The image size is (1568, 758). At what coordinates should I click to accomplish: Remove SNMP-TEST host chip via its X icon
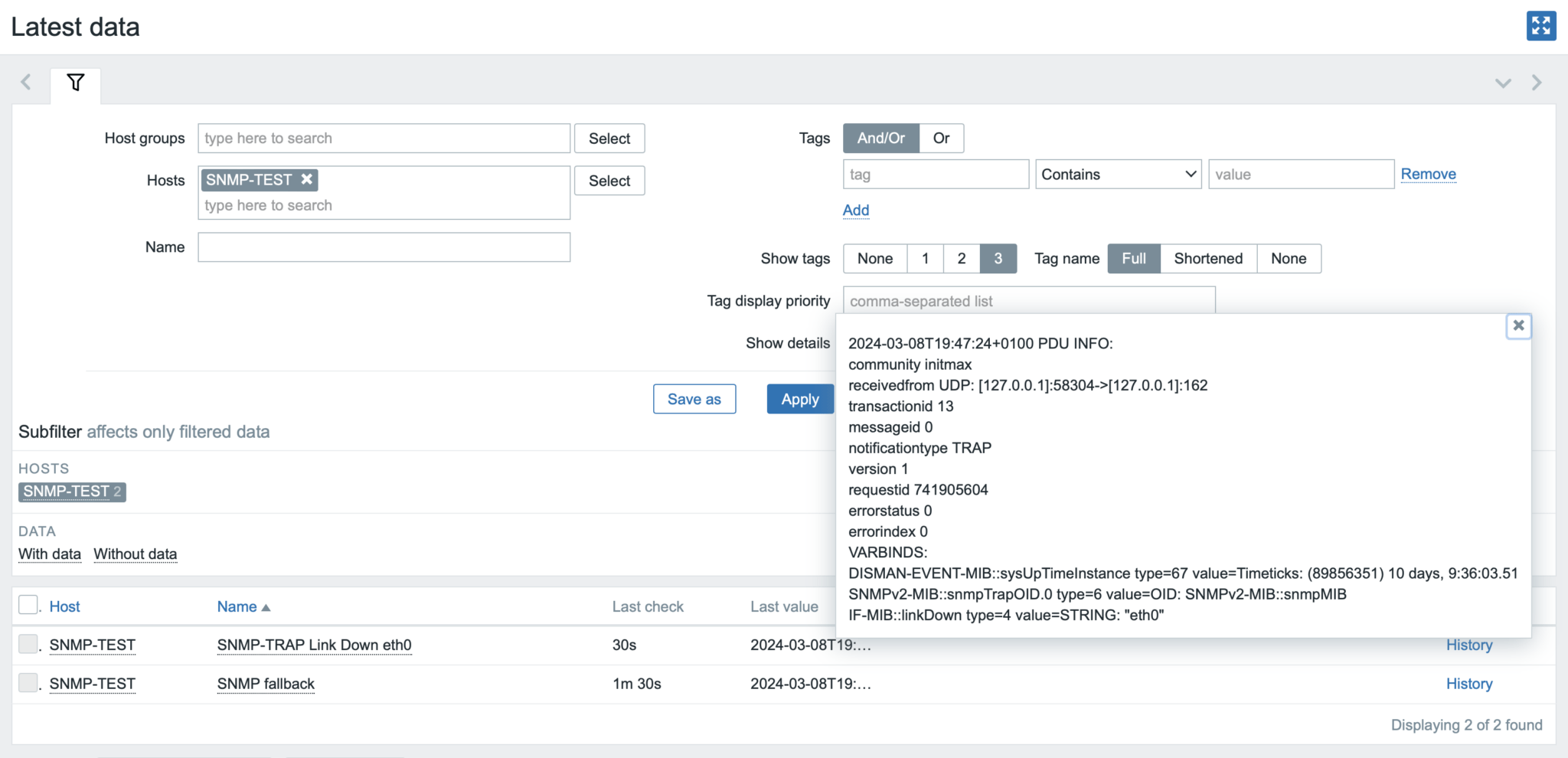(x=306, y=179)
